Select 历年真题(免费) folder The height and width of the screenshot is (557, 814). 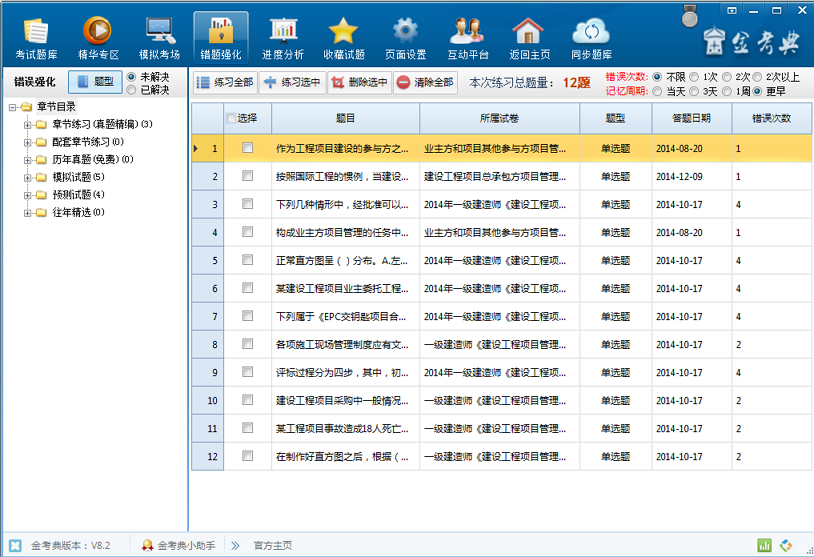pyautogui.click(x=85, y=159)
